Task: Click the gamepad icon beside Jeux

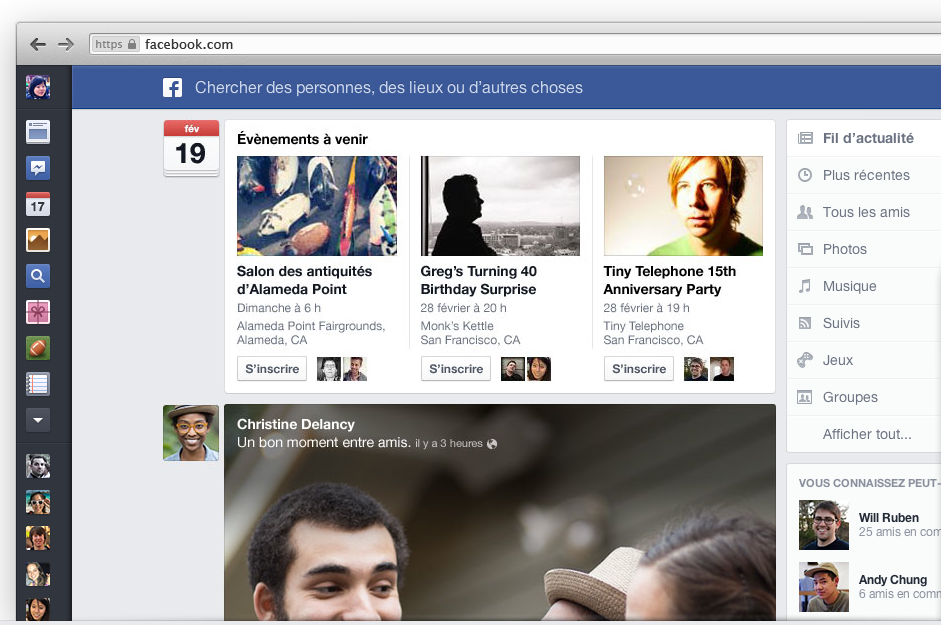Action: 805,360
